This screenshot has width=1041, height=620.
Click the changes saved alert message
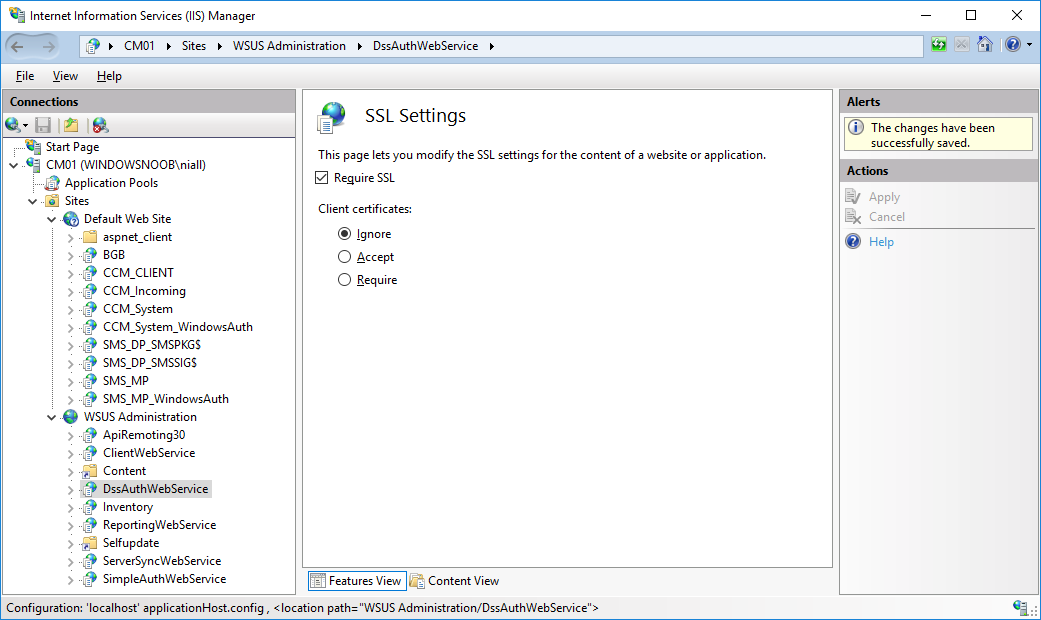tap(938, 135)
